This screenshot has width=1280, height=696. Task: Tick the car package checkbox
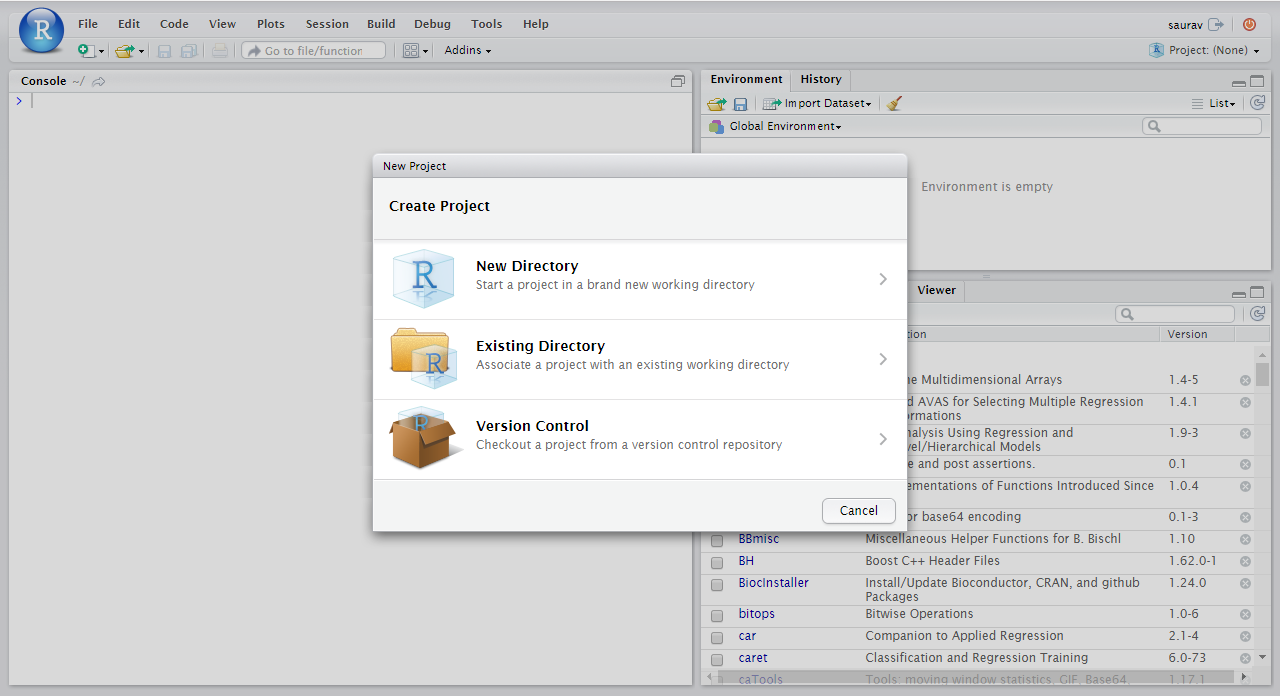click(x=717, y=637)
